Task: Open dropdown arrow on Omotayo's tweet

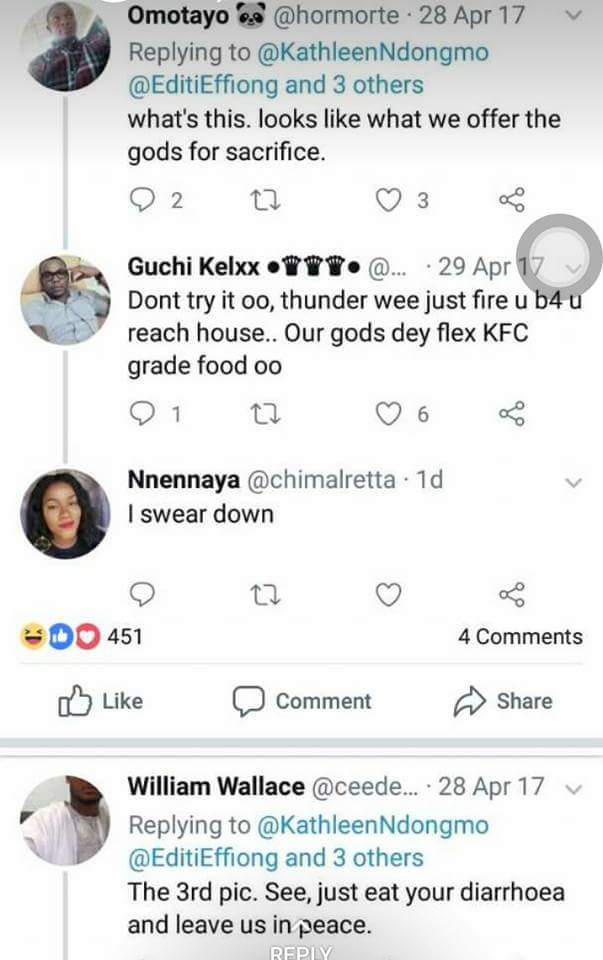Action: [x=573, y=15]
